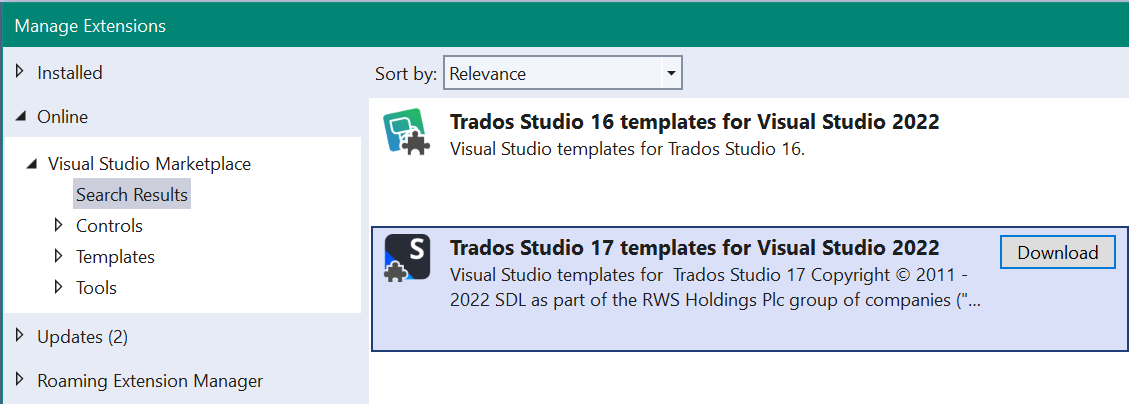Image resolution: width=1129 pixels, height=404 pixels.
Task: Collapse the Online category arrow
Action: pos(21,117)
